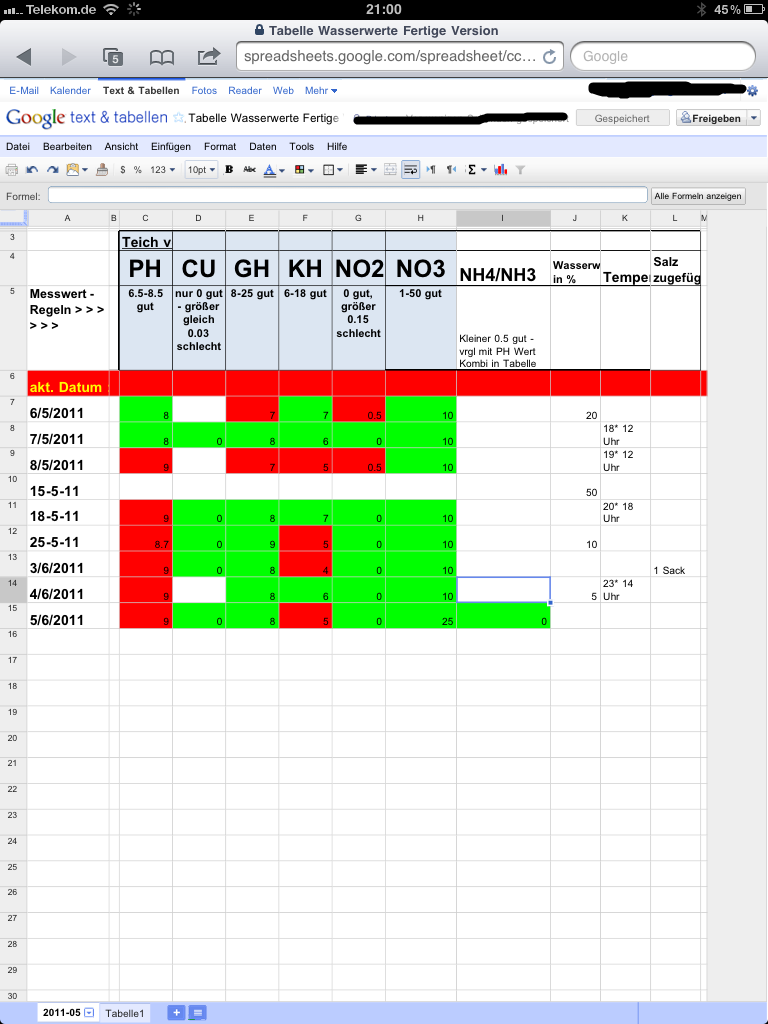This screenshot has width=768, height=1024.
Task: Toggle bold formatting
Action: (x=229, y=170)
